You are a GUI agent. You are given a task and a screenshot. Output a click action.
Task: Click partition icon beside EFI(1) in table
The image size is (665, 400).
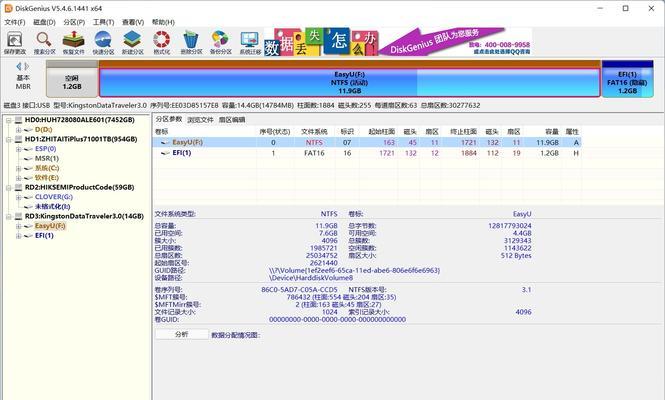point(165,153)
